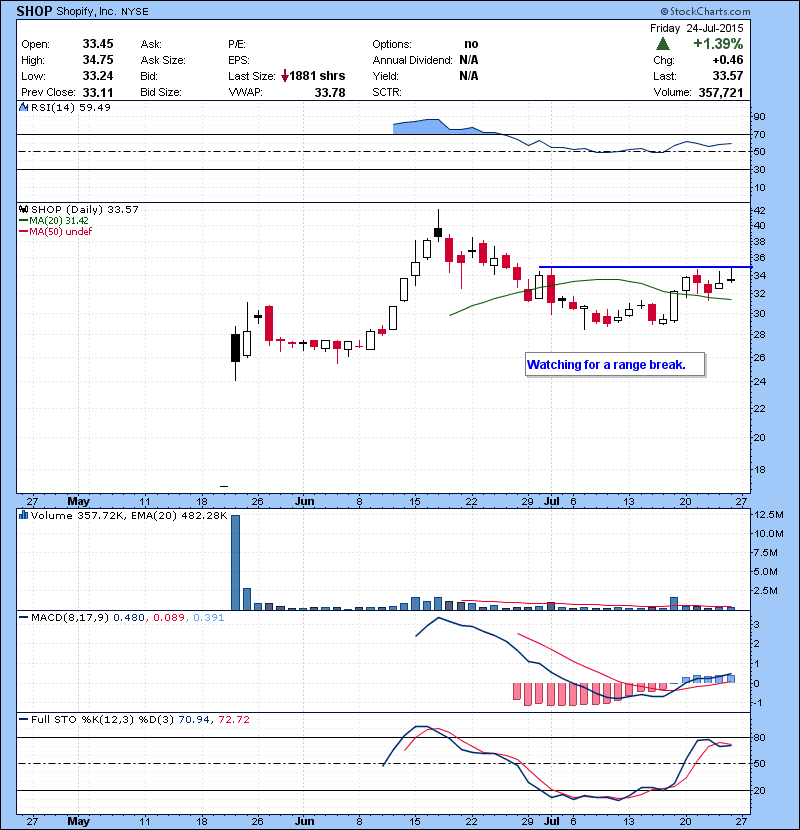Click the date 'Friday 24-Jul-2015'
The width and height of the screenshot is (800, 830).
point(696,28)
